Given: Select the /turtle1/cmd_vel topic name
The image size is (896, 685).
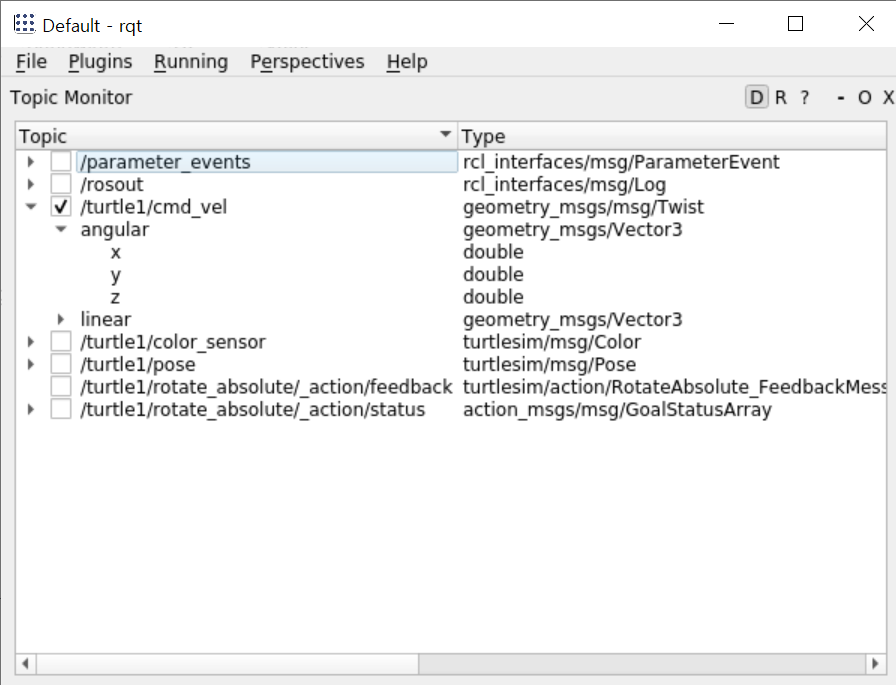Looking at the screenshot, I should pyautogui.click(x=153, y=207).
